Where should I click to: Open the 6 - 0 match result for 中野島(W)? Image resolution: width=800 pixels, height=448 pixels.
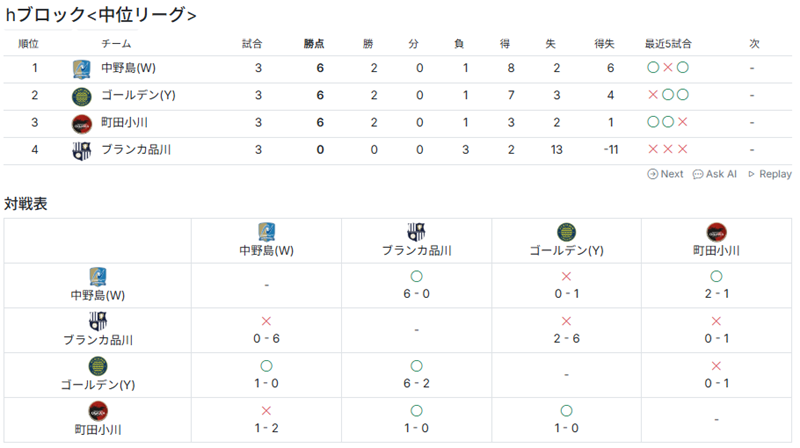coord(416,296)
